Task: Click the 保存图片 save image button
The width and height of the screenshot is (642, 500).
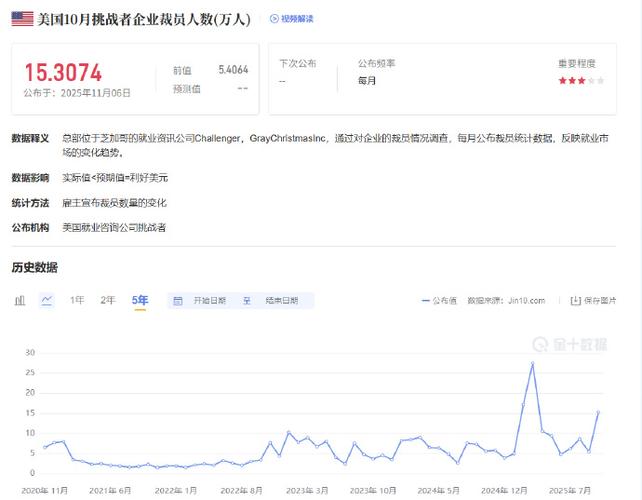Action: pos(593,301)
